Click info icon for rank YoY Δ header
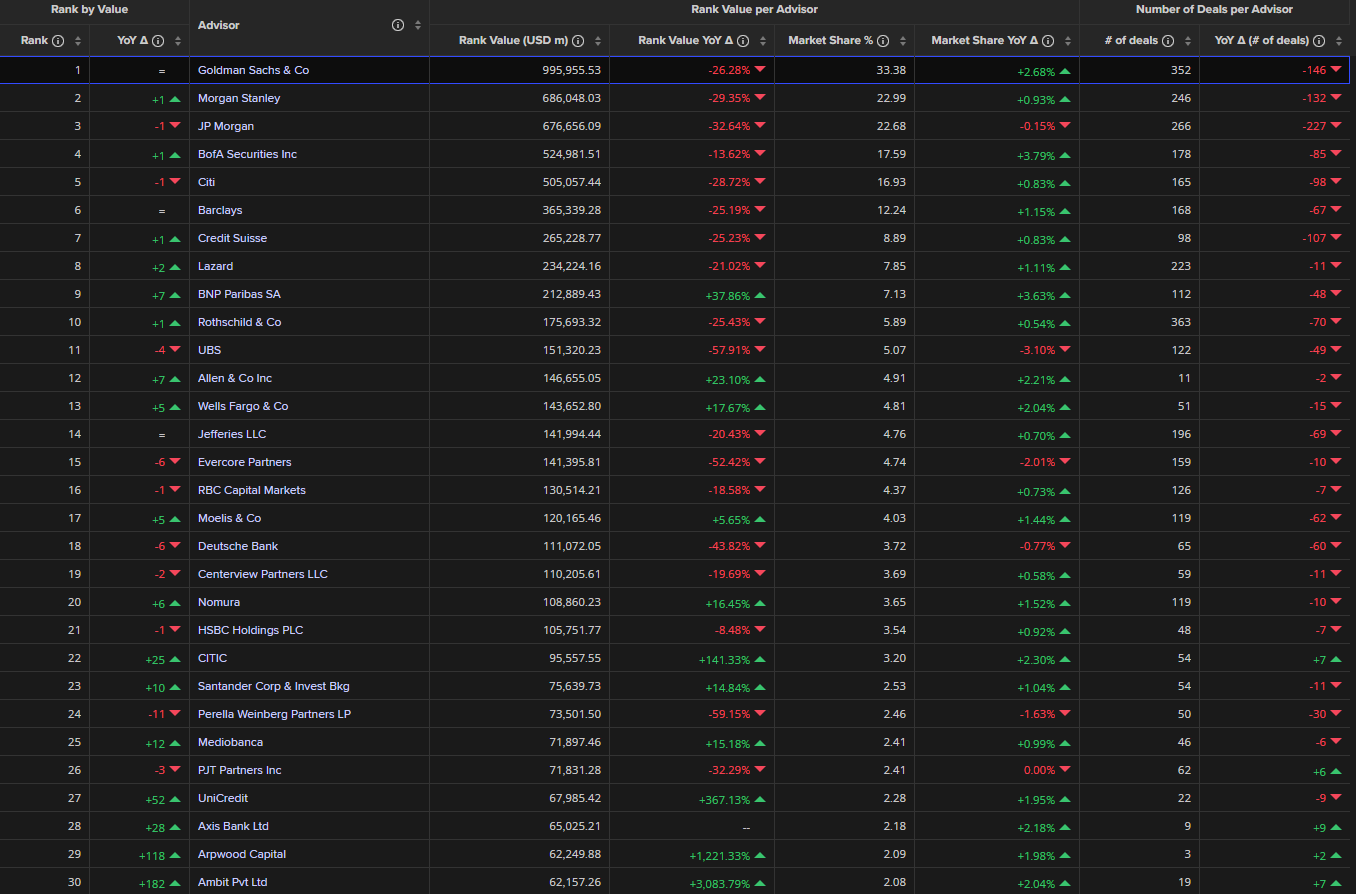1356x894 pixels. (159, 41)
